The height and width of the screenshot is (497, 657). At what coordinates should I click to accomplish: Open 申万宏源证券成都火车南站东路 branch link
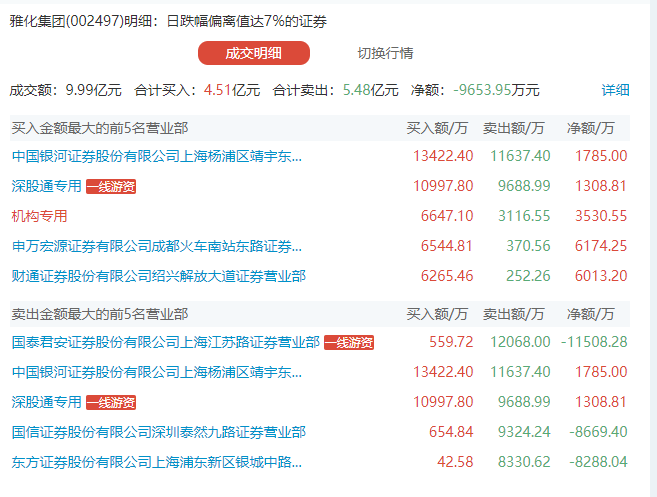click(157, 246)
